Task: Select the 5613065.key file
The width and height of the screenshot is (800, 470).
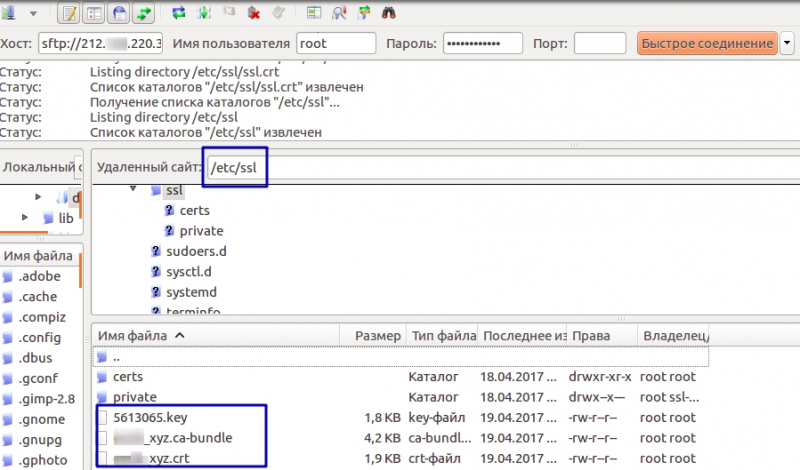Action: pyautogui.click(x=150, y=417)
